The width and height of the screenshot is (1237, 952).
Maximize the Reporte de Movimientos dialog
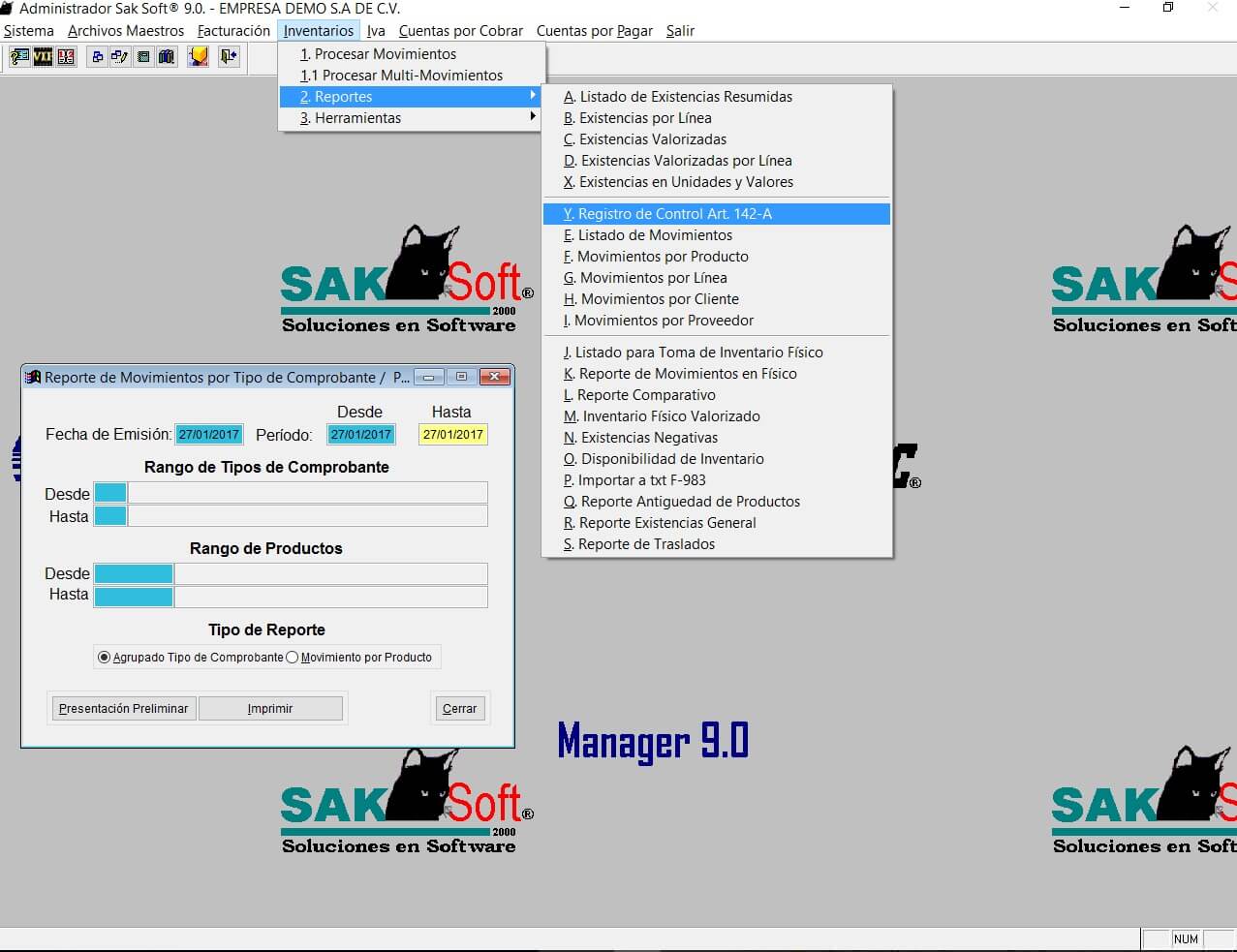(461, 377)
